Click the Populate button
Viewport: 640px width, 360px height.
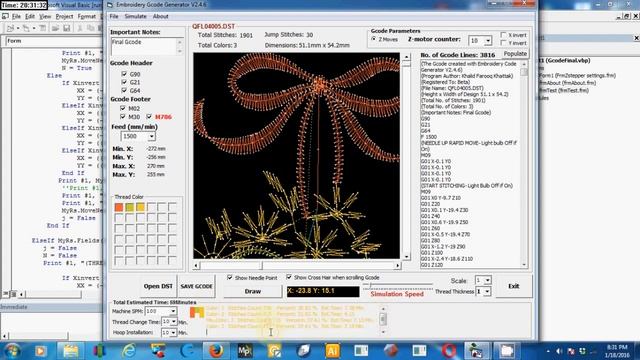515,53
